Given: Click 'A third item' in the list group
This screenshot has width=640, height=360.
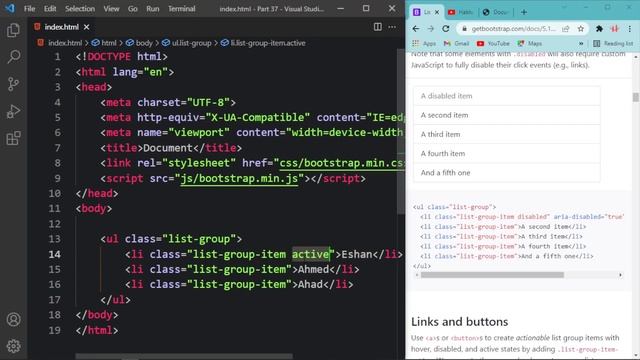Looking at the screenshot, I should [507, 134].
